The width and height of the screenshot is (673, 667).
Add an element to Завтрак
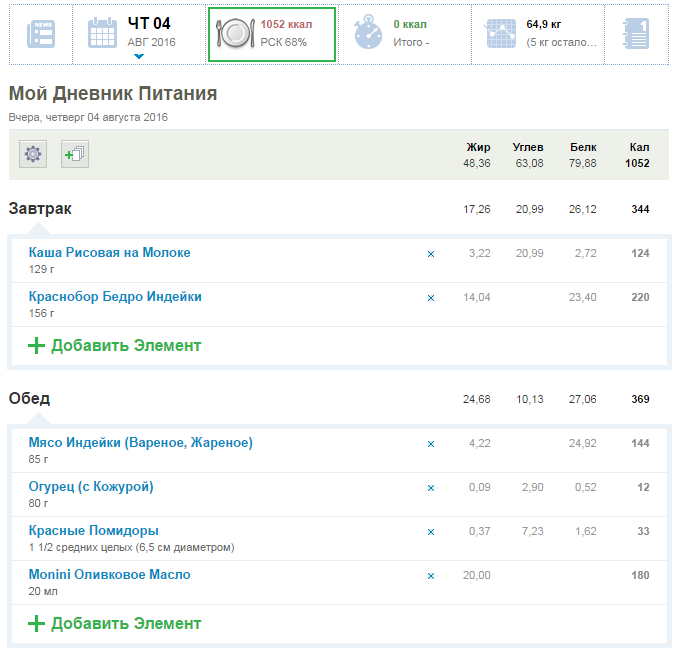tap(114, 346)
